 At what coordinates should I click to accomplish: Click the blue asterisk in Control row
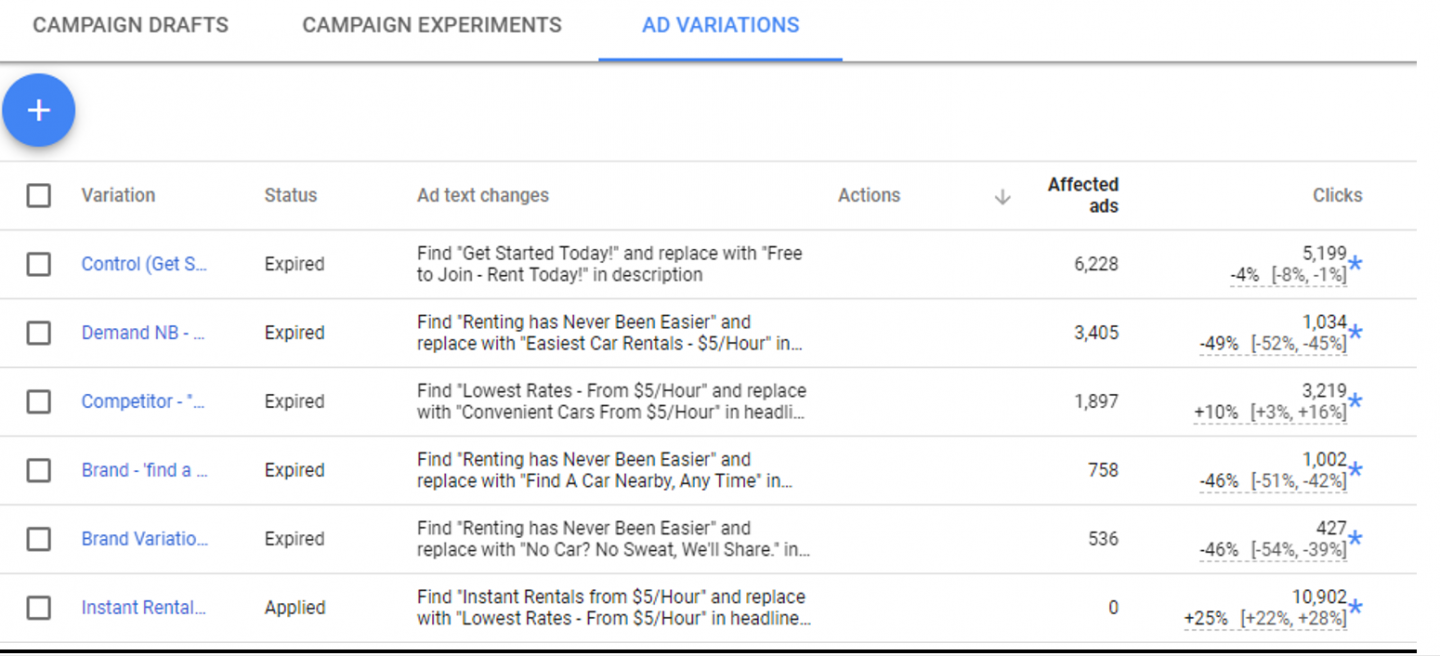click(1355, 264)
